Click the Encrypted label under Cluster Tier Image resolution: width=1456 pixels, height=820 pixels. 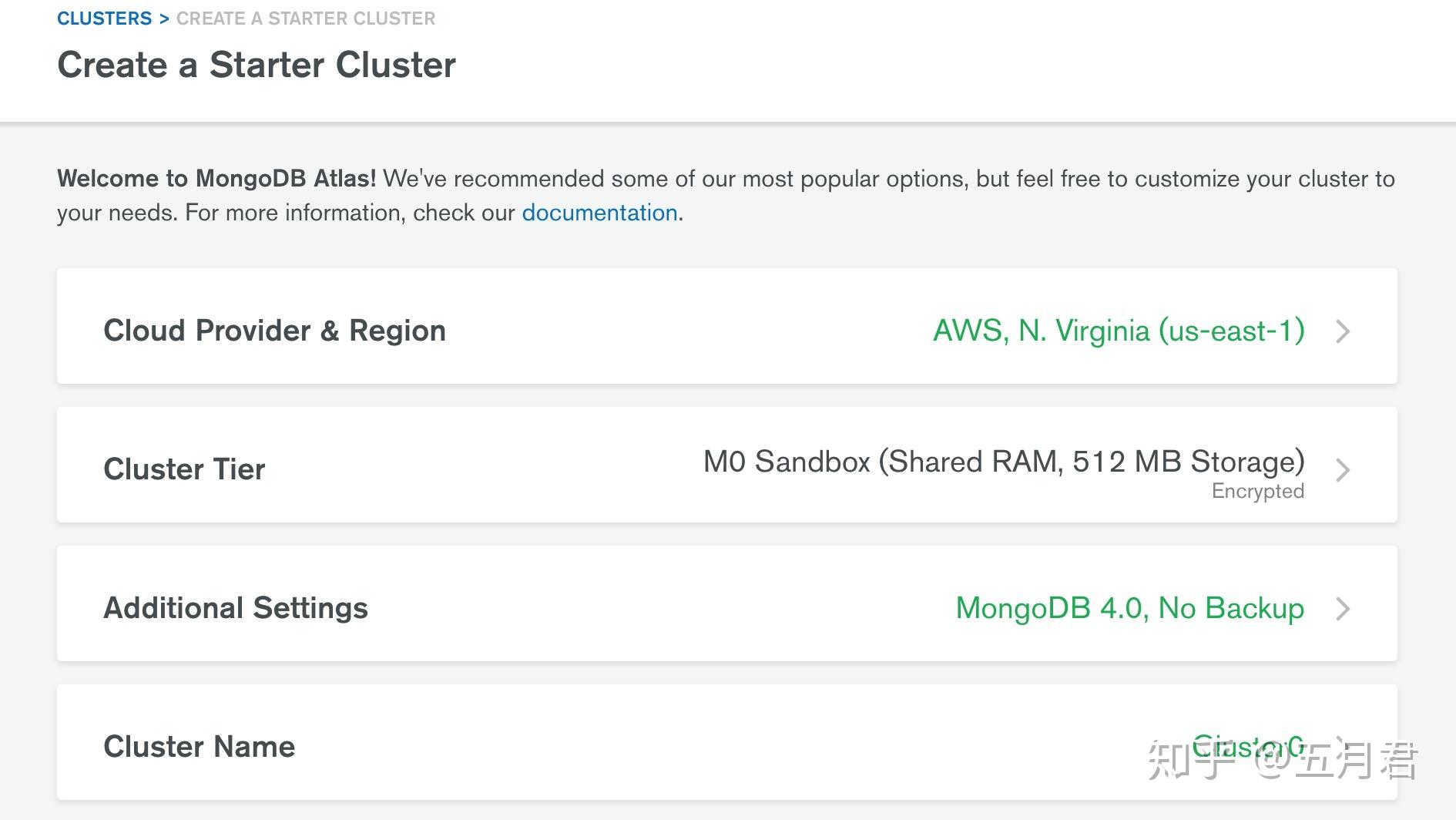[1257, 491]
